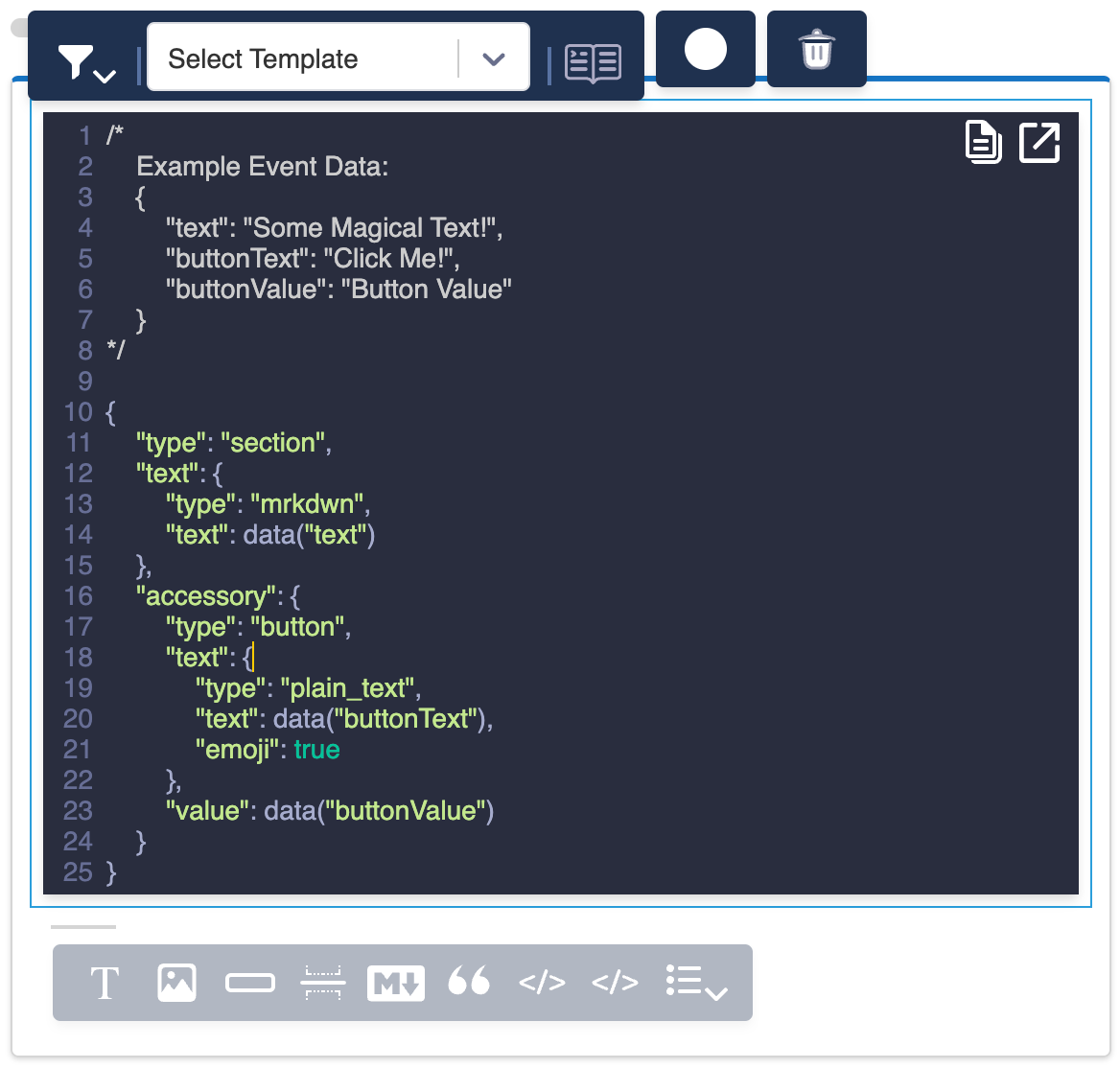Open the filter dropdown arrow
Image resolution: width=1120 pixels, height=1068 pixels.
103,75
